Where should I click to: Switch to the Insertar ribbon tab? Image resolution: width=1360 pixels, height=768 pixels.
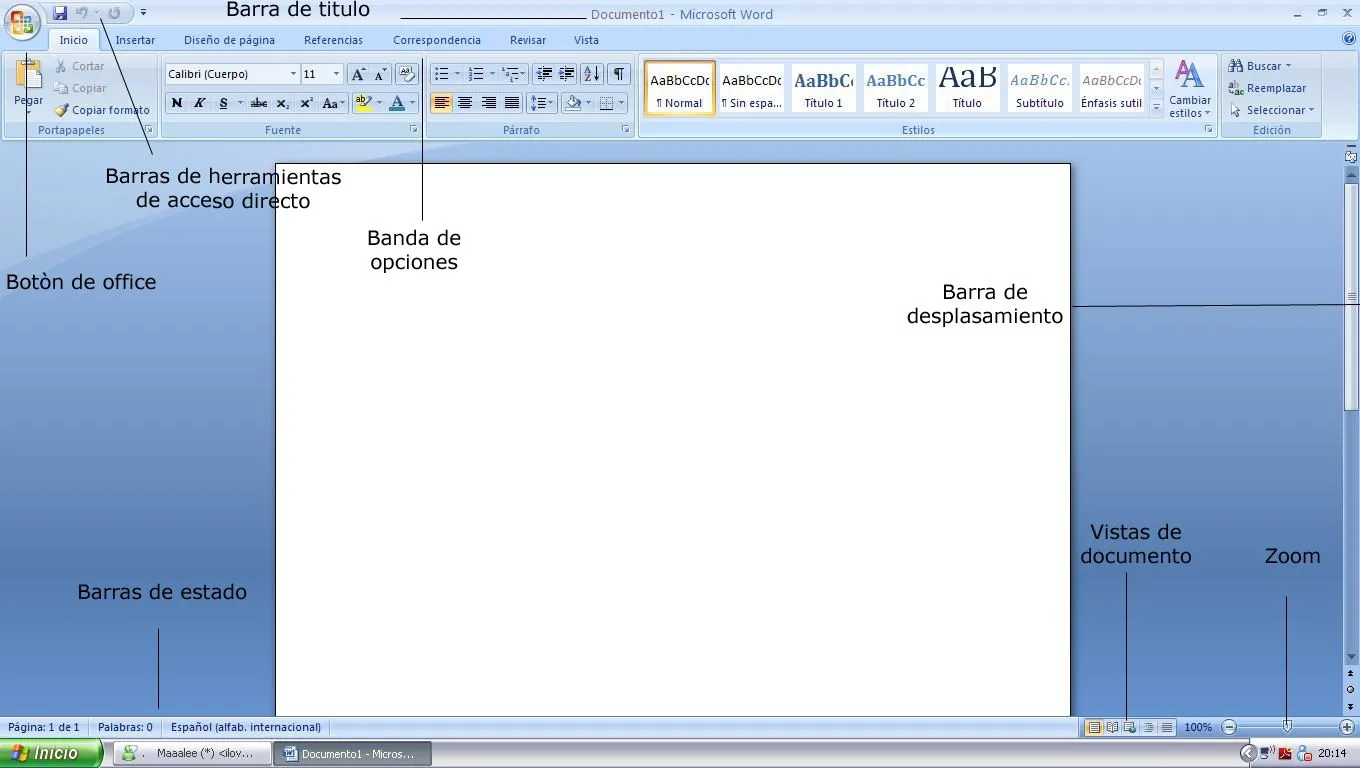coord(135,40)
